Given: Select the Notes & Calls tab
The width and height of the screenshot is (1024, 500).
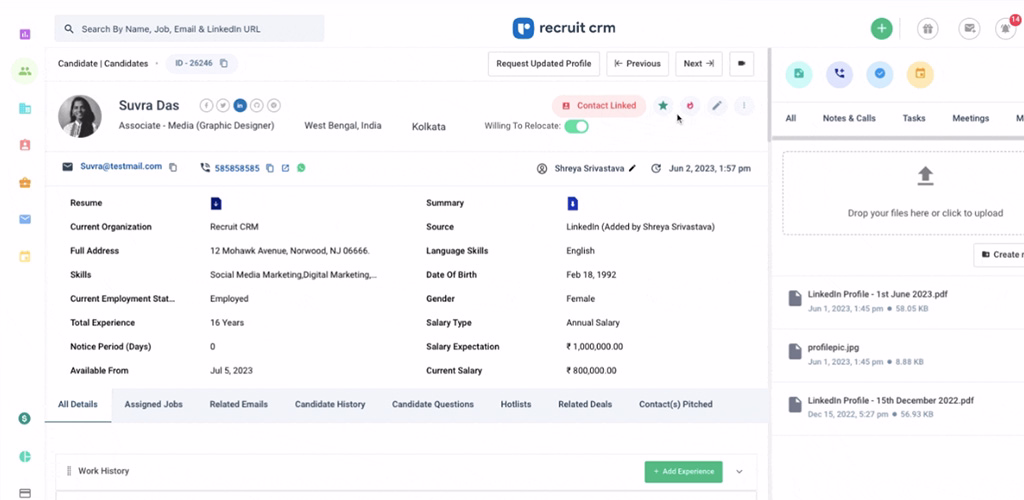Looking at the screenshot, I should click(849, 118).
